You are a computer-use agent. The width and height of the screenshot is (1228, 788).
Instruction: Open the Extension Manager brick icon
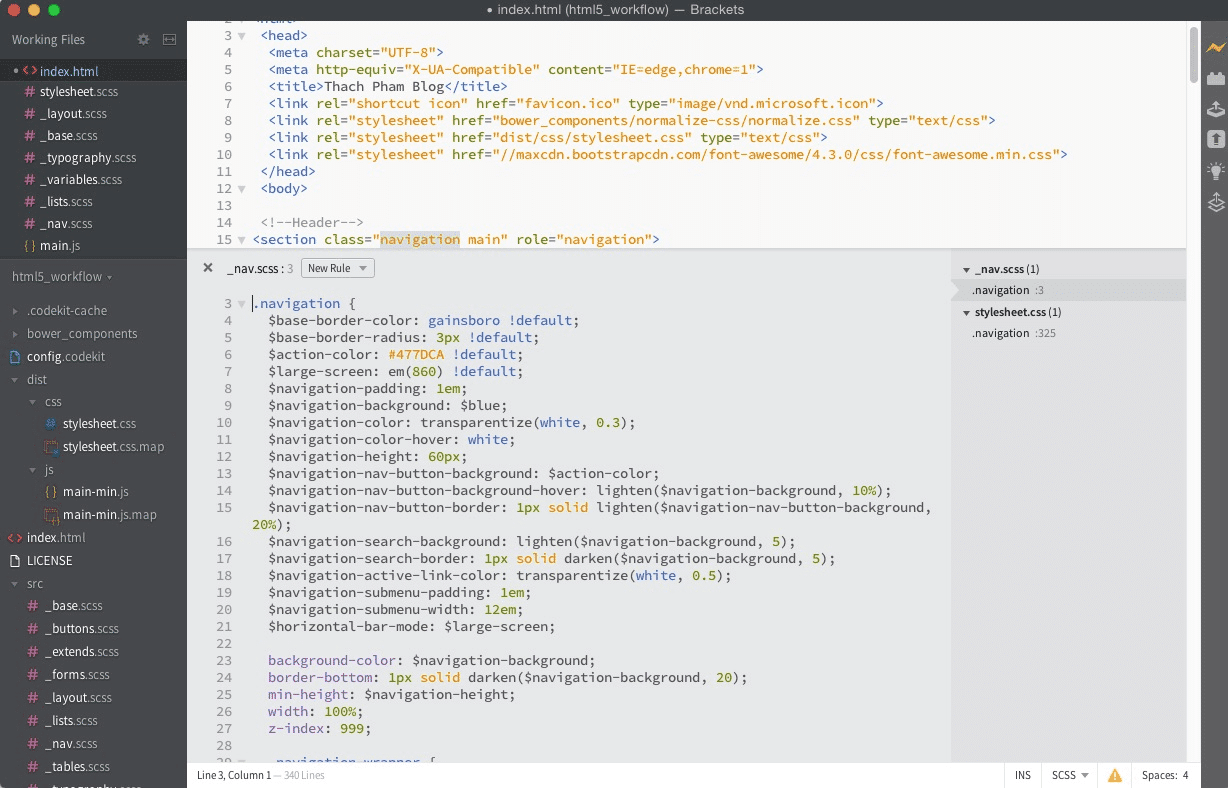tap(1215, 78)
